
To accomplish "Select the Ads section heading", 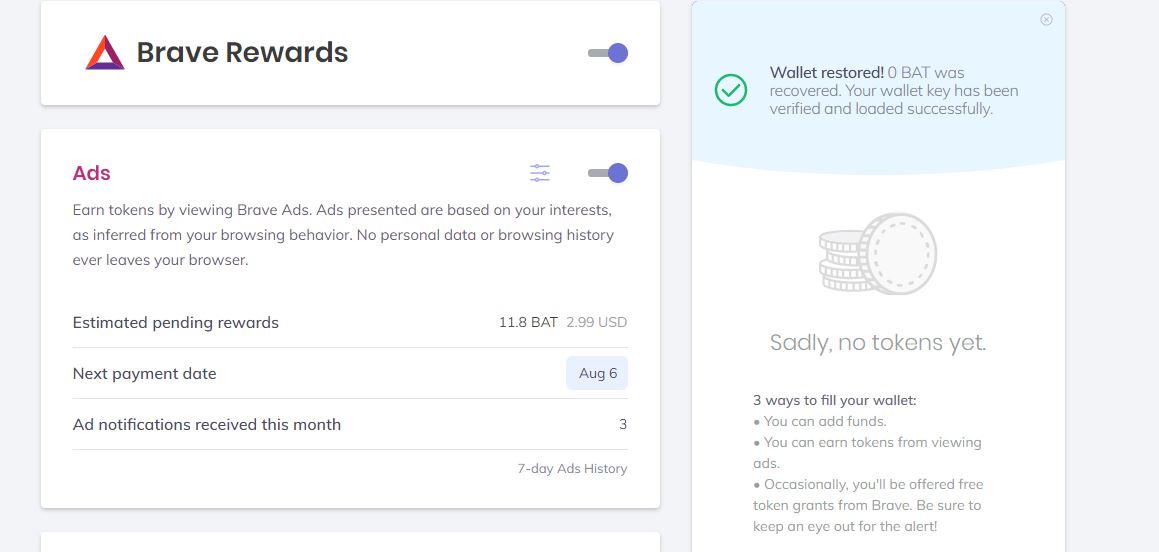I will point(92,173).
